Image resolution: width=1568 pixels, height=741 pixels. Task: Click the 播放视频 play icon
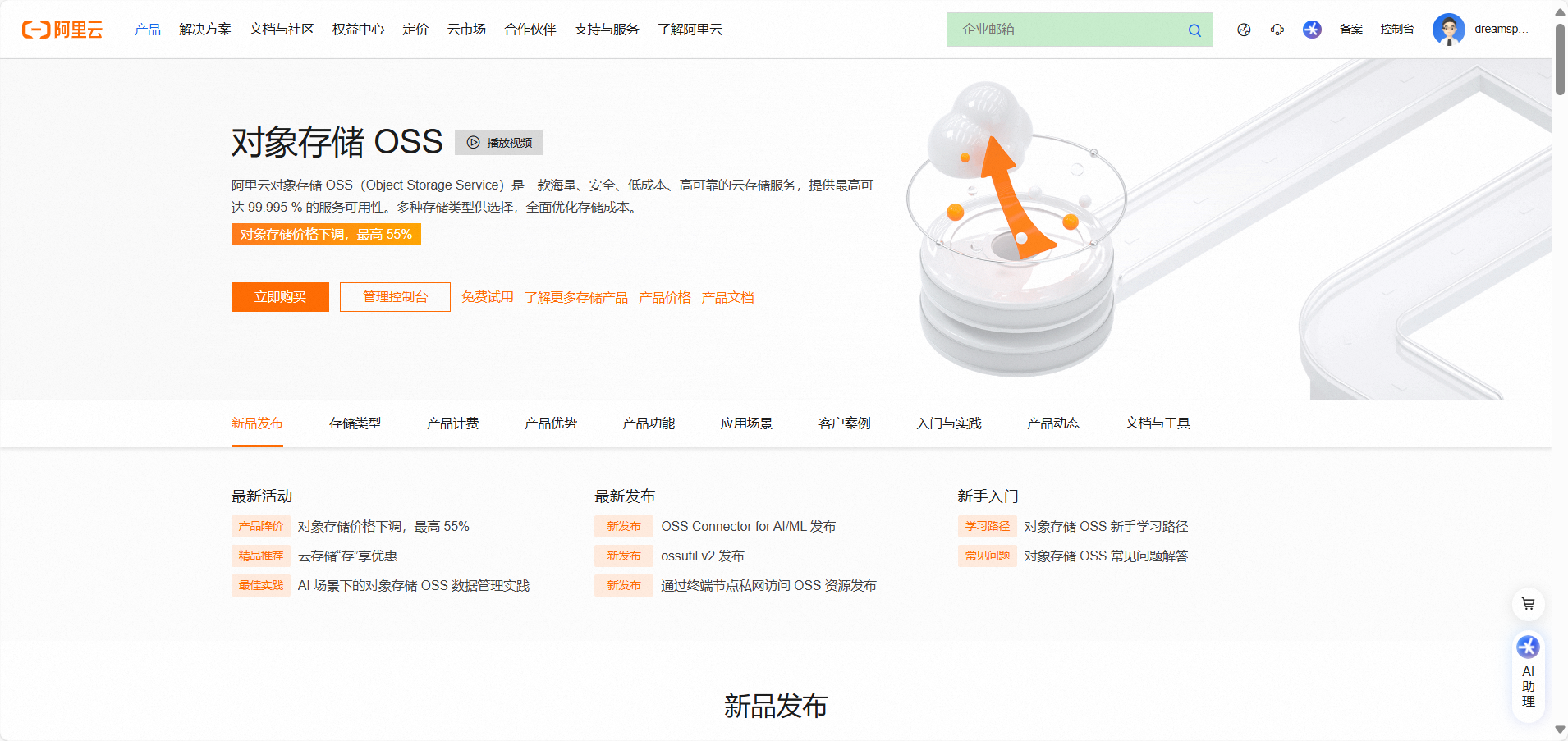pyautogui.click(x=473, y=142)
